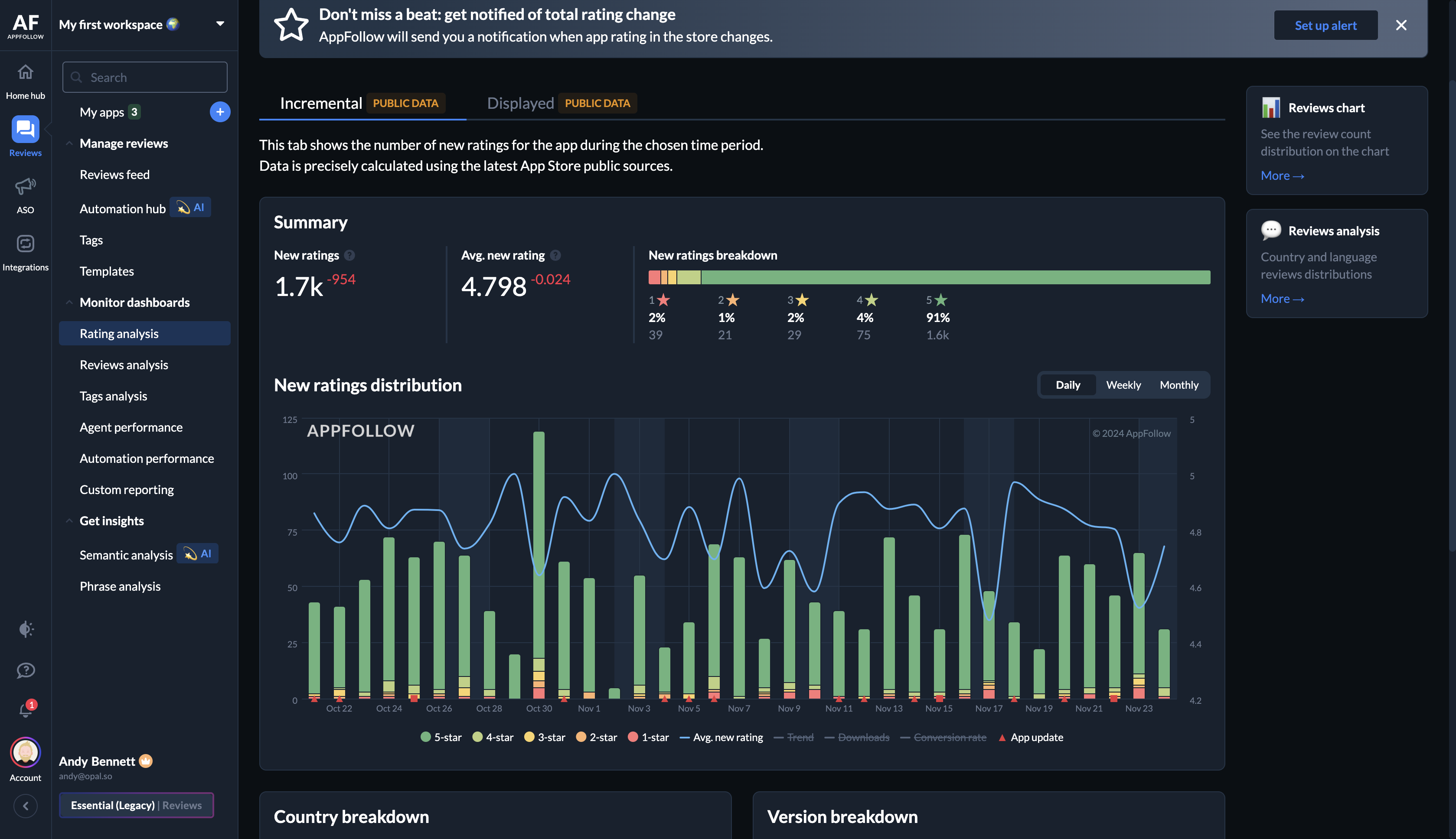Screen dimensions: 1456x839
Task: Switch to the Displayed tab
Action: (x=562, y=103)
